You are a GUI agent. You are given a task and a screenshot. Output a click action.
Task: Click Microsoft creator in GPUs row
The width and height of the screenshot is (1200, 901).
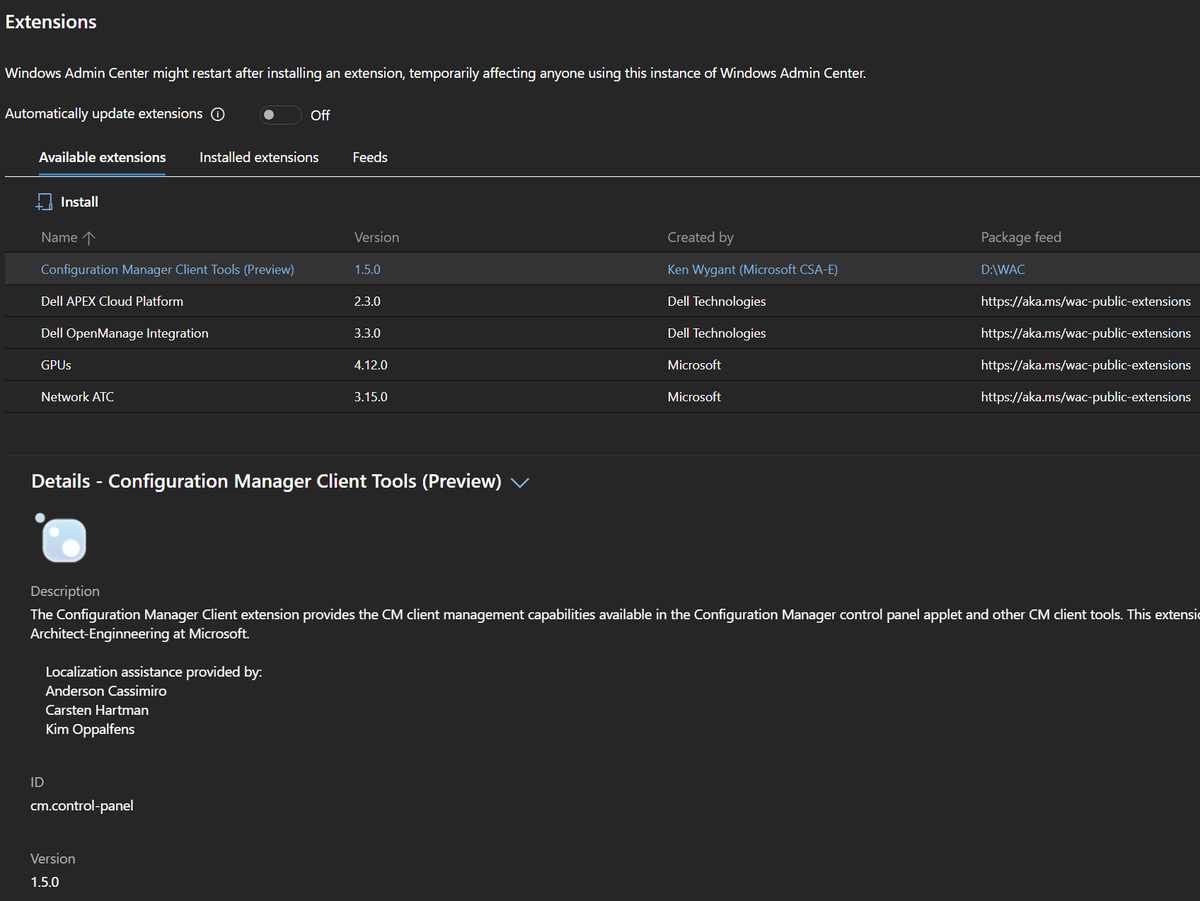694,366
